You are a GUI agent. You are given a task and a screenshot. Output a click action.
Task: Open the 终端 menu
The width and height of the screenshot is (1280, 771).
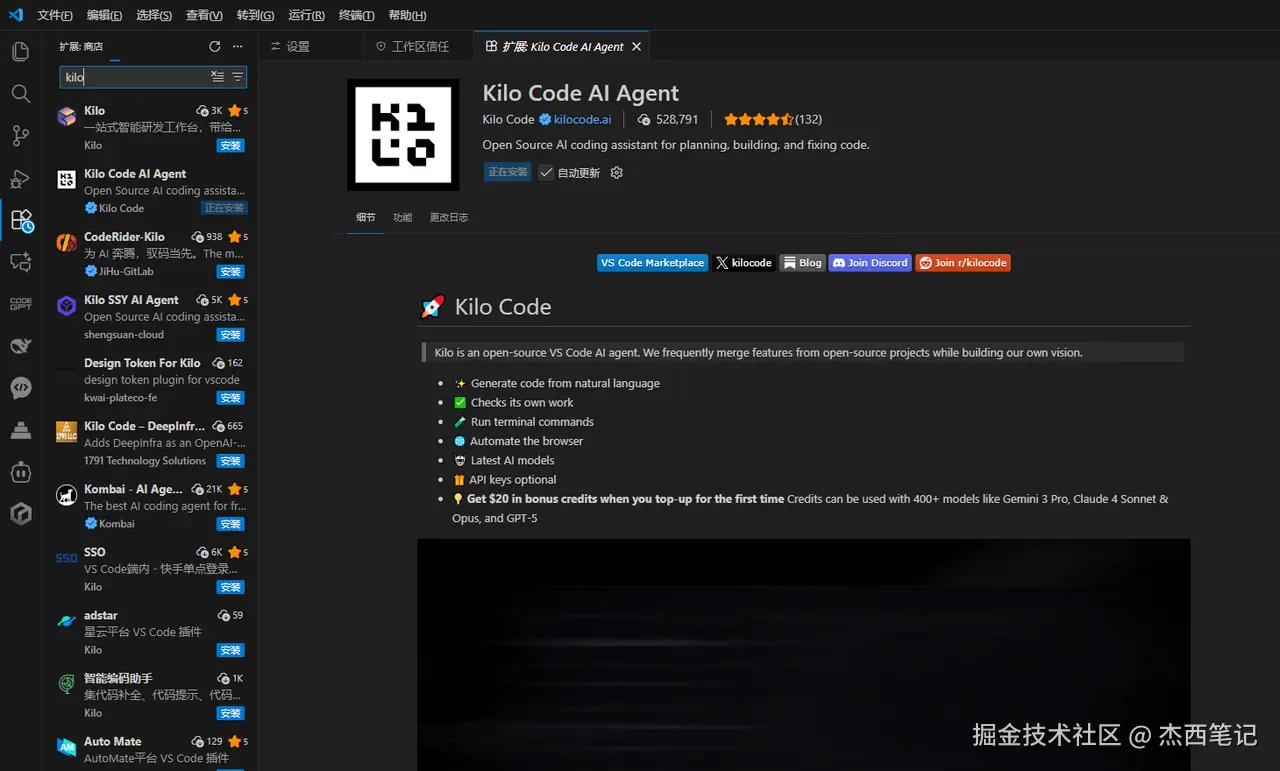[356, 15]
